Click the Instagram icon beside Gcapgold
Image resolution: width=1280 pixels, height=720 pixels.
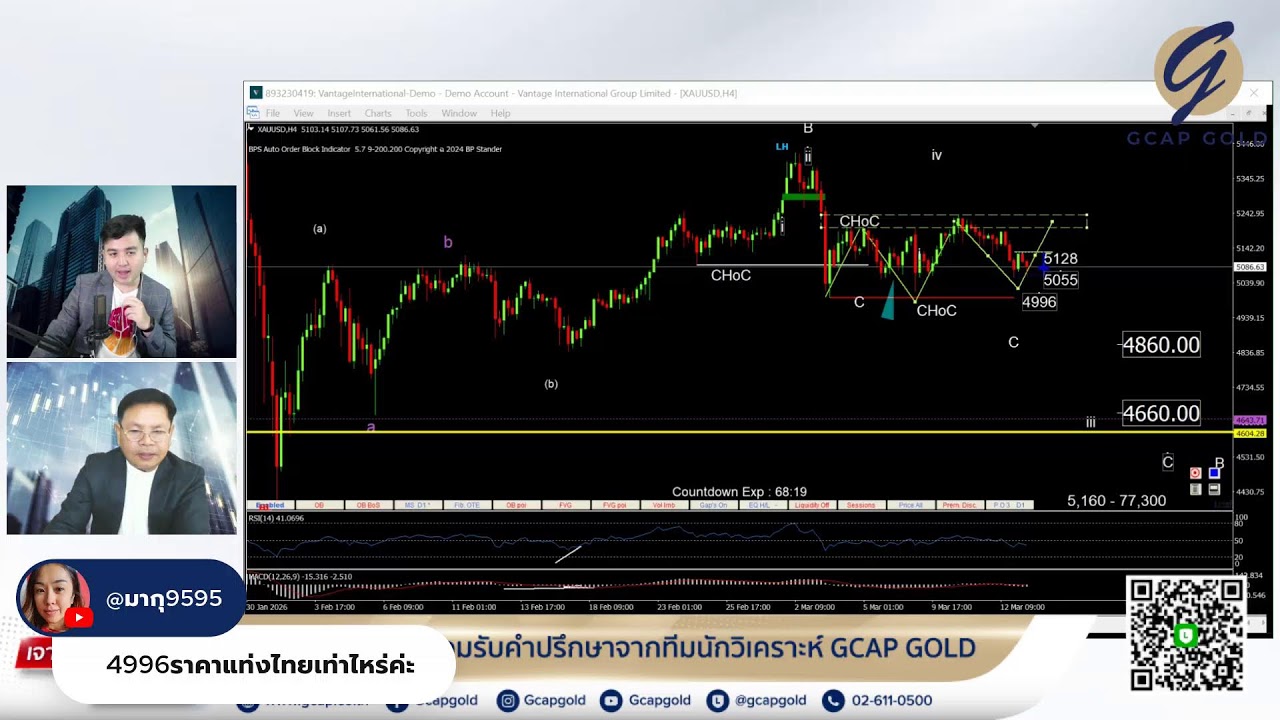508,701
